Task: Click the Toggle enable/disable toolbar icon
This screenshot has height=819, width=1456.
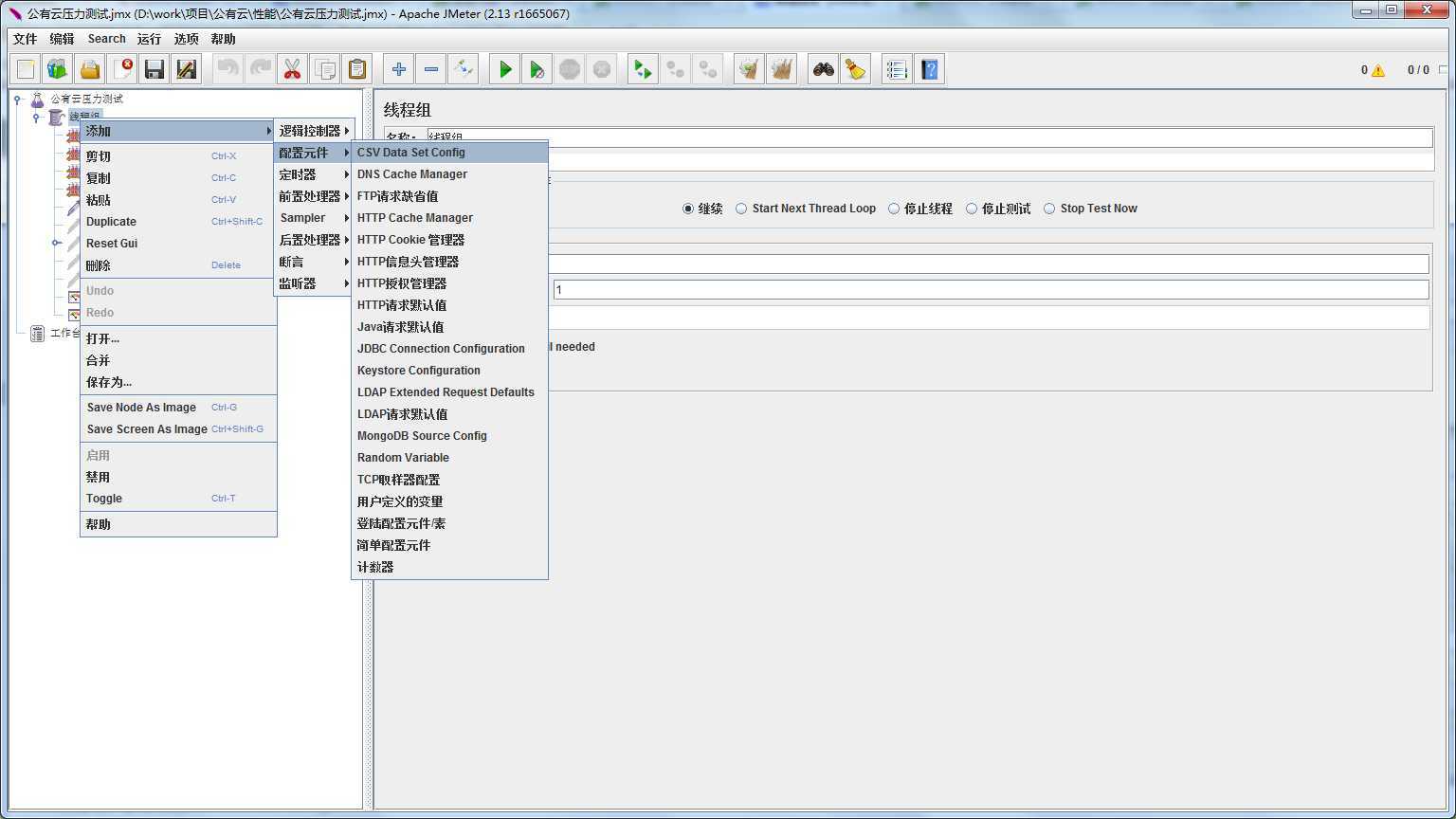Action: (x=464, y=69)
